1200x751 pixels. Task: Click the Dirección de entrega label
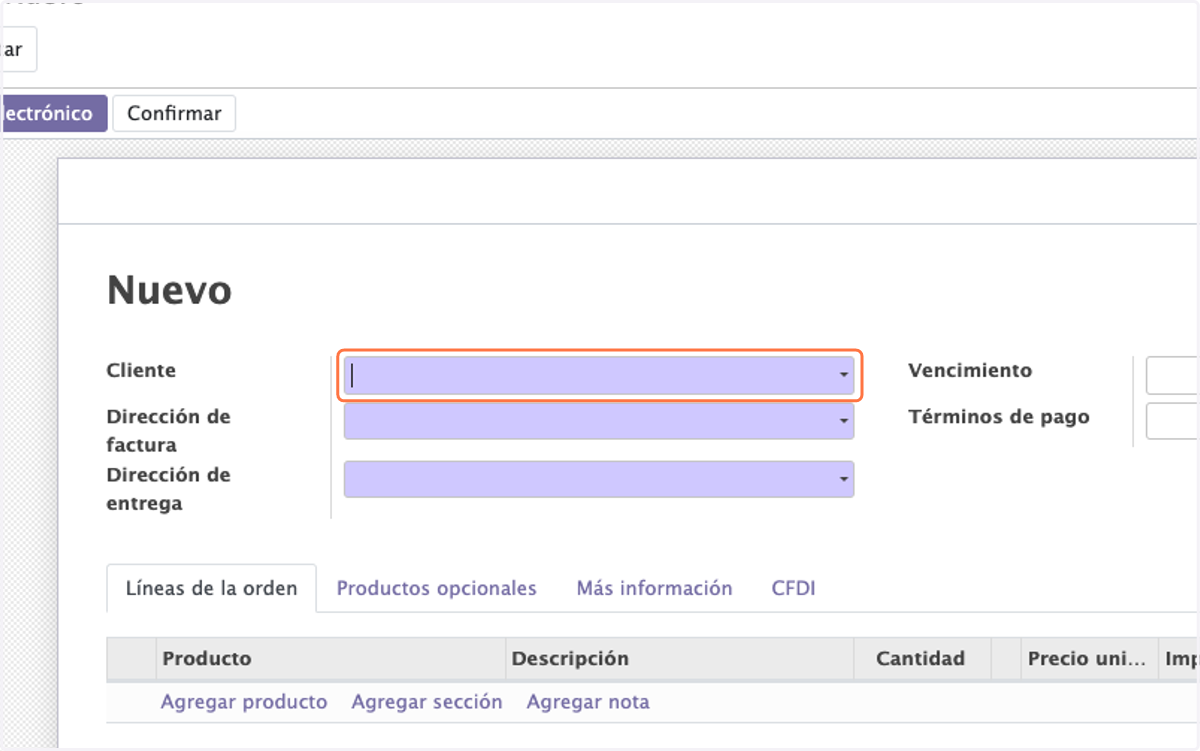click(x=168, y=489)
